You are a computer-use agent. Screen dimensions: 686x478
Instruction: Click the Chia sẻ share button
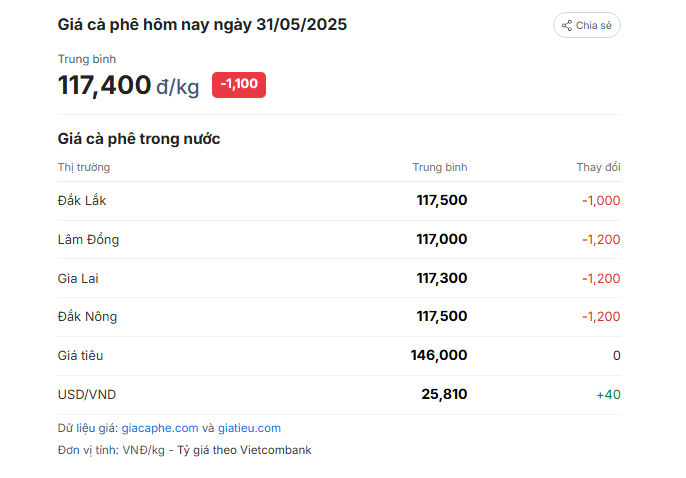point(586,25)
